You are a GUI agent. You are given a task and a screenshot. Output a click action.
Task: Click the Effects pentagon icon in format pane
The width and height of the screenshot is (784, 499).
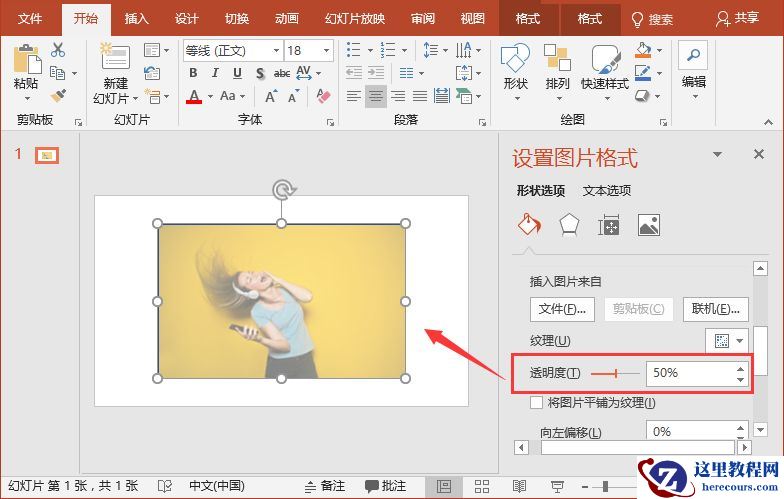[569, 225]
